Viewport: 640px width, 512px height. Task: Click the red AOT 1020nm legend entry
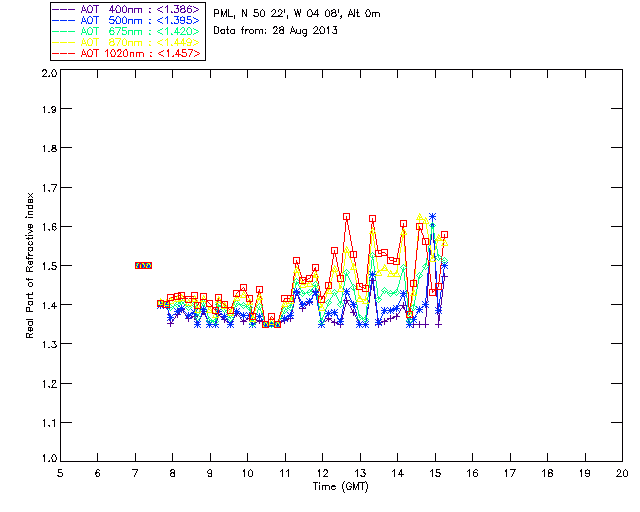(x=127, y=53)
